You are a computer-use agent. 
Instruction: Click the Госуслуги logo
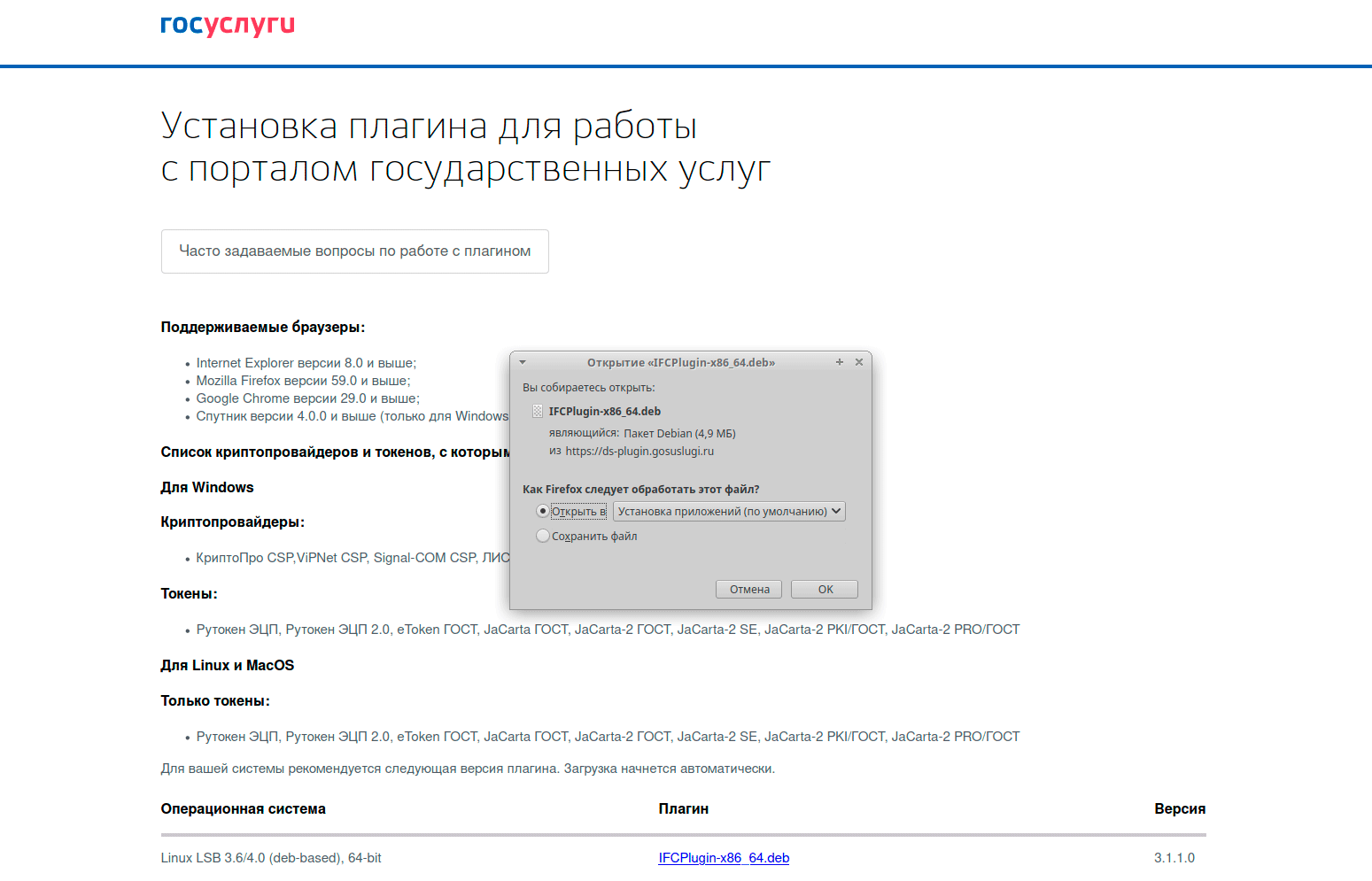pos(228,26)
